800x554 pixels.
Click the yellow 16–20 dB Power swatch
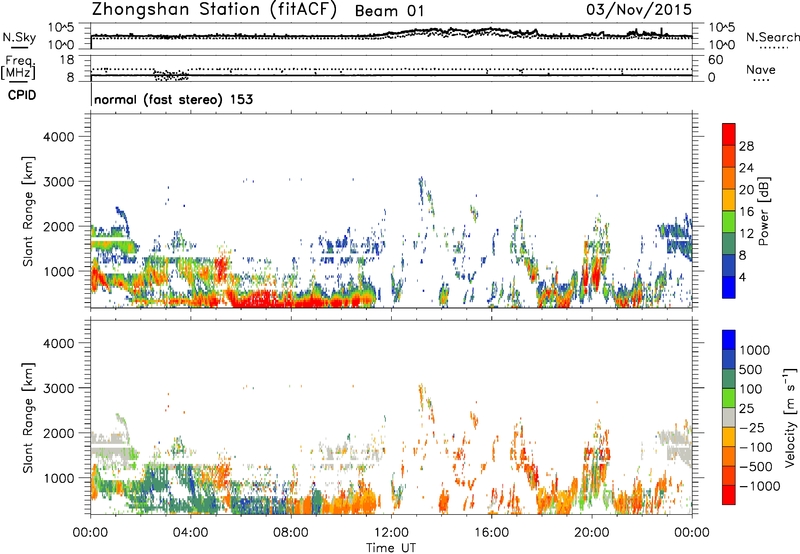(729, 200)
